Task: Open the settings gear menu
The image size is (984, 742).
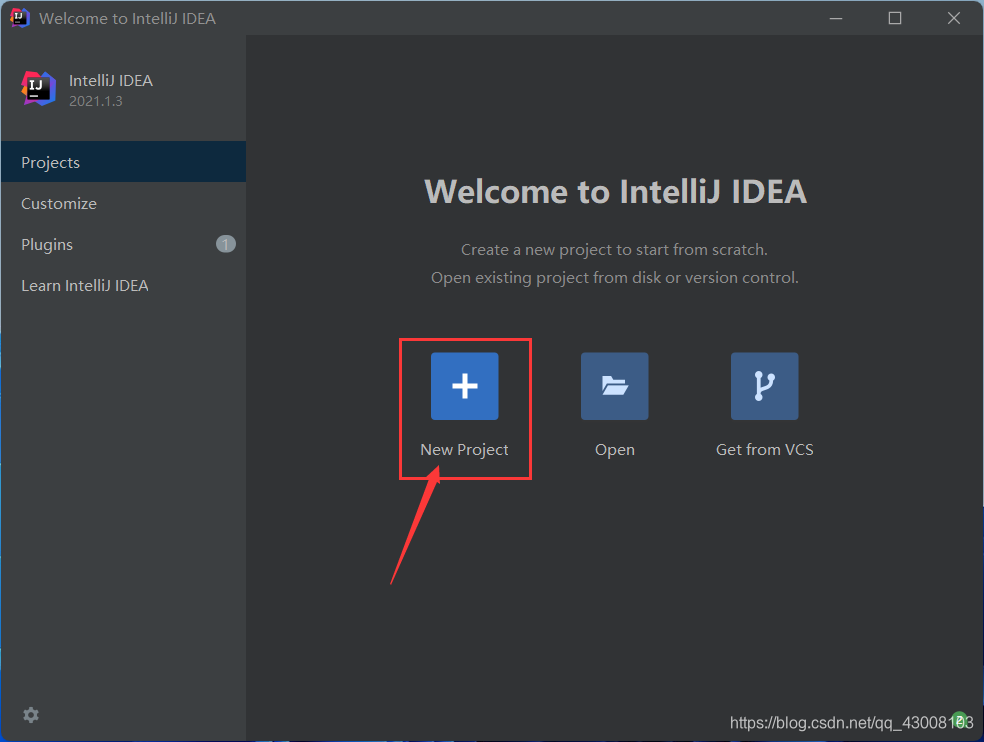Action: tap(31, 715)
